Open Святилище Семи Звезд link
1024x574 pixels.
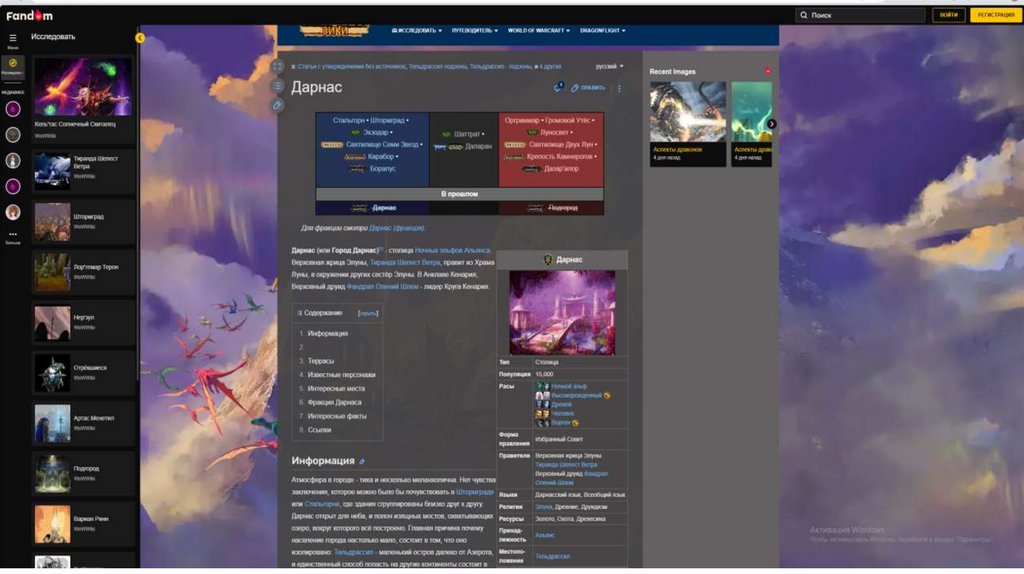click(382, 145)
